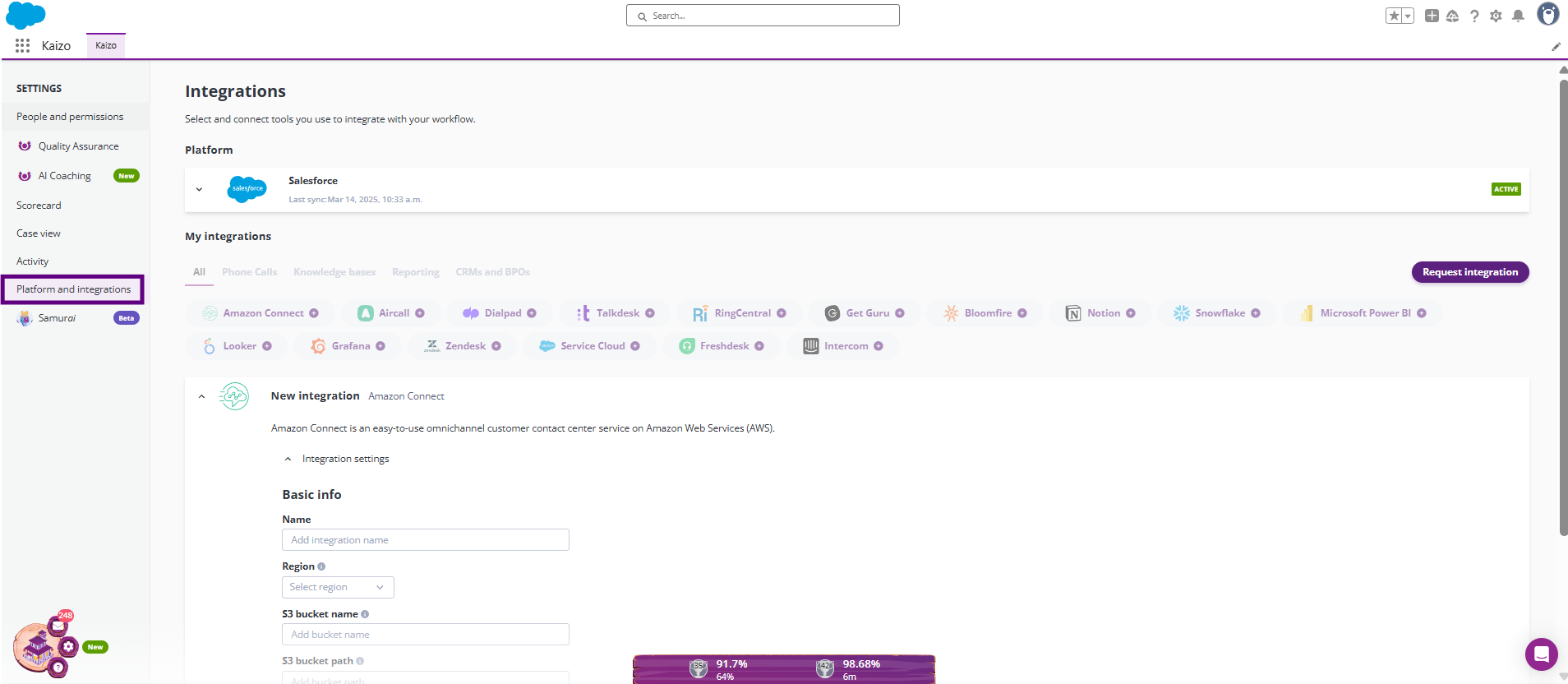The image size is (1568, 684).
Task: Open Quality Assurance settings
Action: [x=76, y=146]
